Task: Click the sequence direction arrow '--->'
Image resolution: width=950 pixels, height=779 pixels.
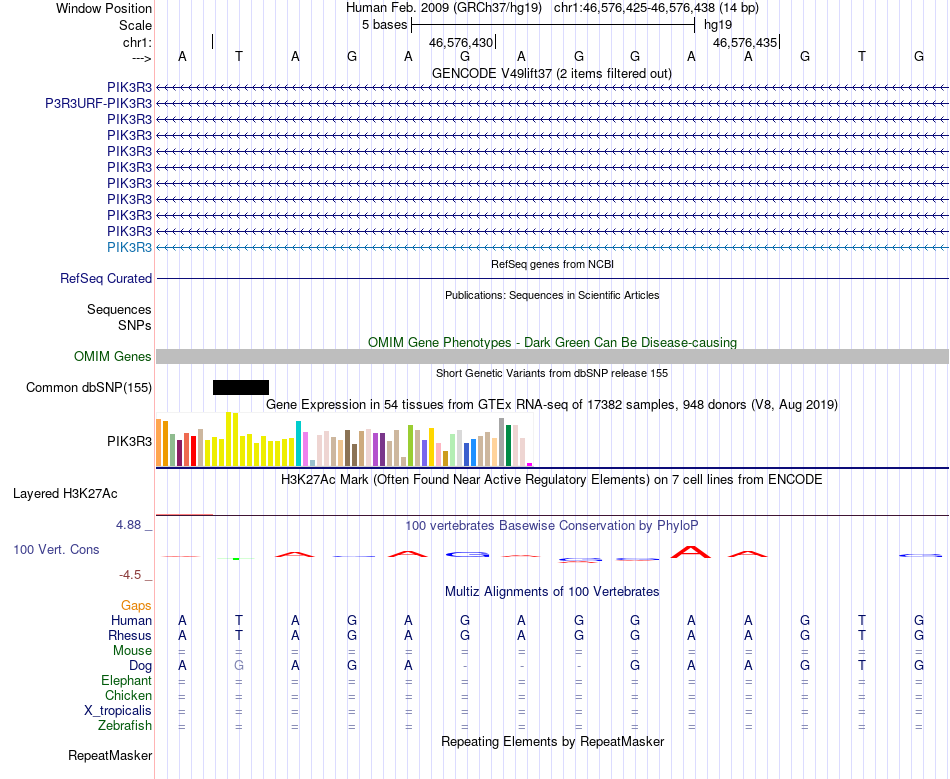Action: pyautogui.click(x=142, y=58)
